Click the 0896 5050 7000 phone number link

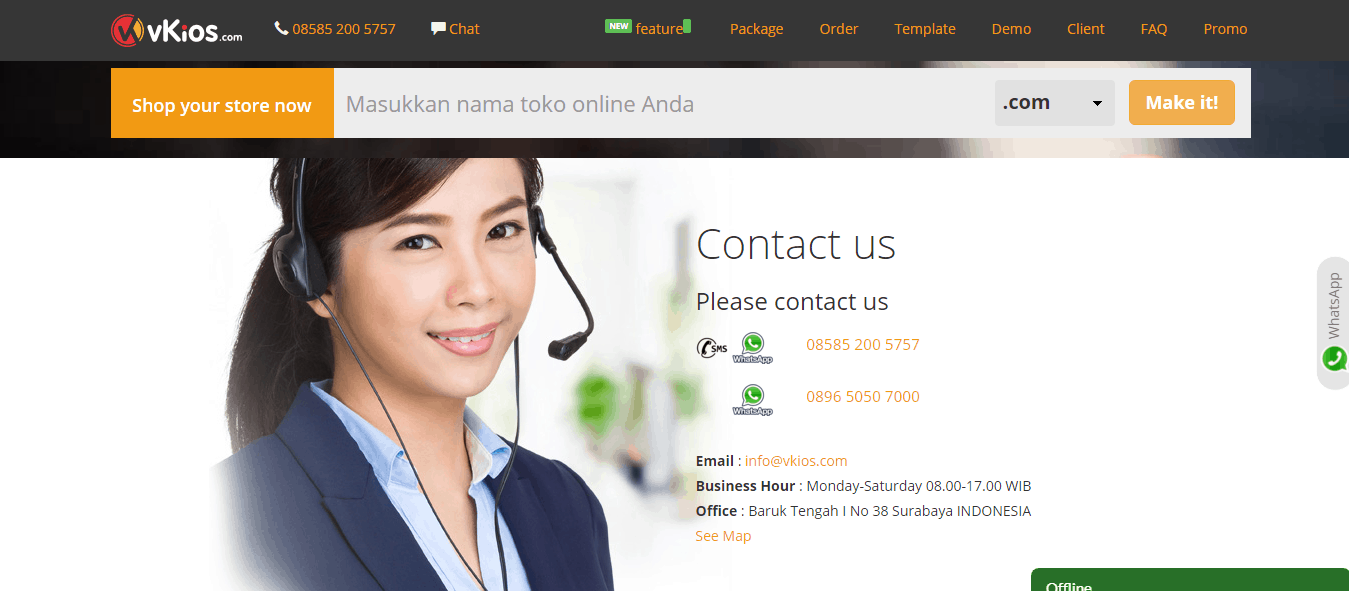[863, 396]
